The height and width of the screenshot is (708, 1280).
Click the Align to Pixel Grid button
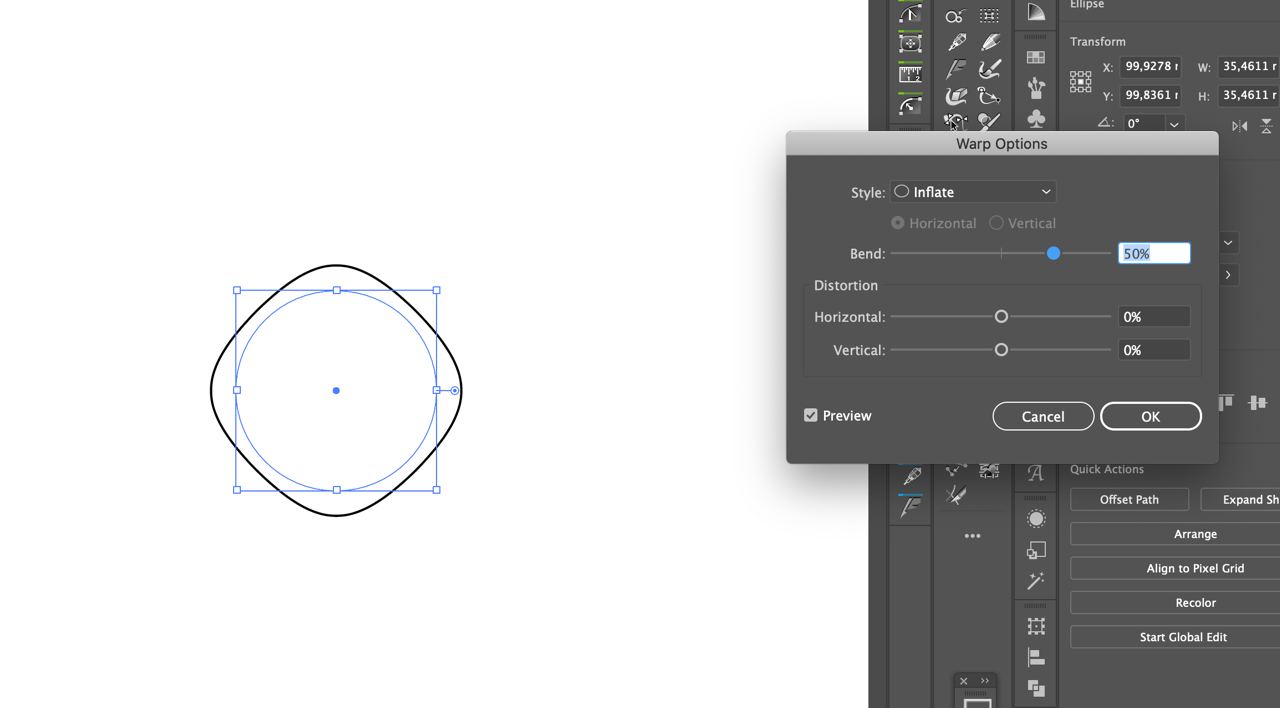click(x=1175, y=568)
